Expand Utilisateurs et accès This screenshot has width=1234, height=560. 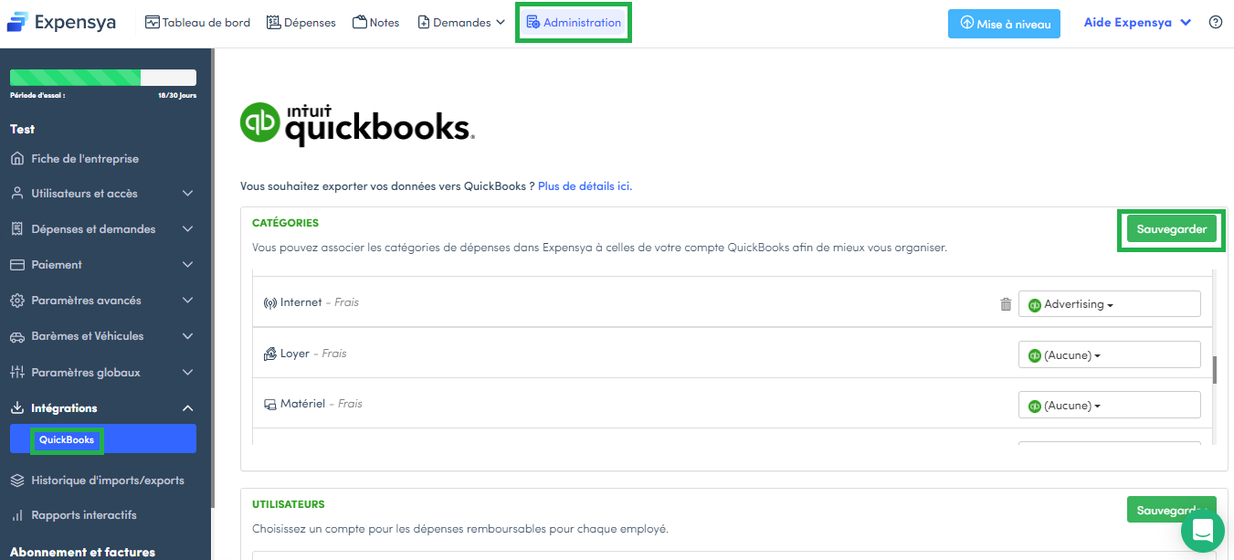point(103,193)
